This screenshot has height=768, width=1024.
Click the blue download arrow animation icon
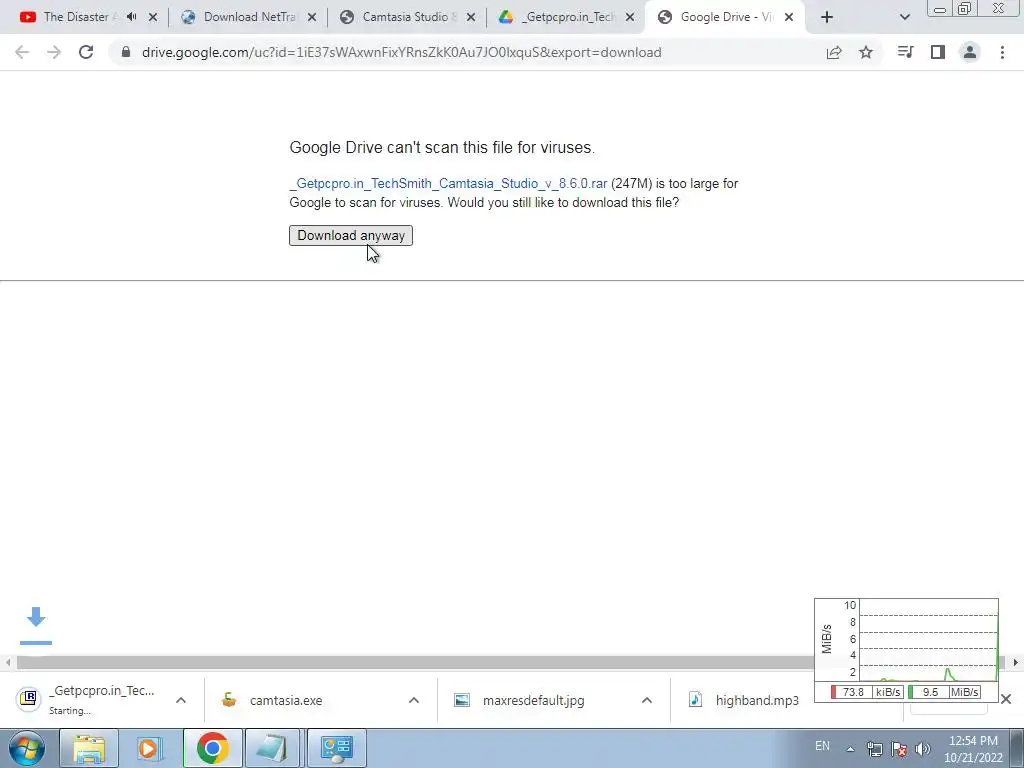click(36, 625)
